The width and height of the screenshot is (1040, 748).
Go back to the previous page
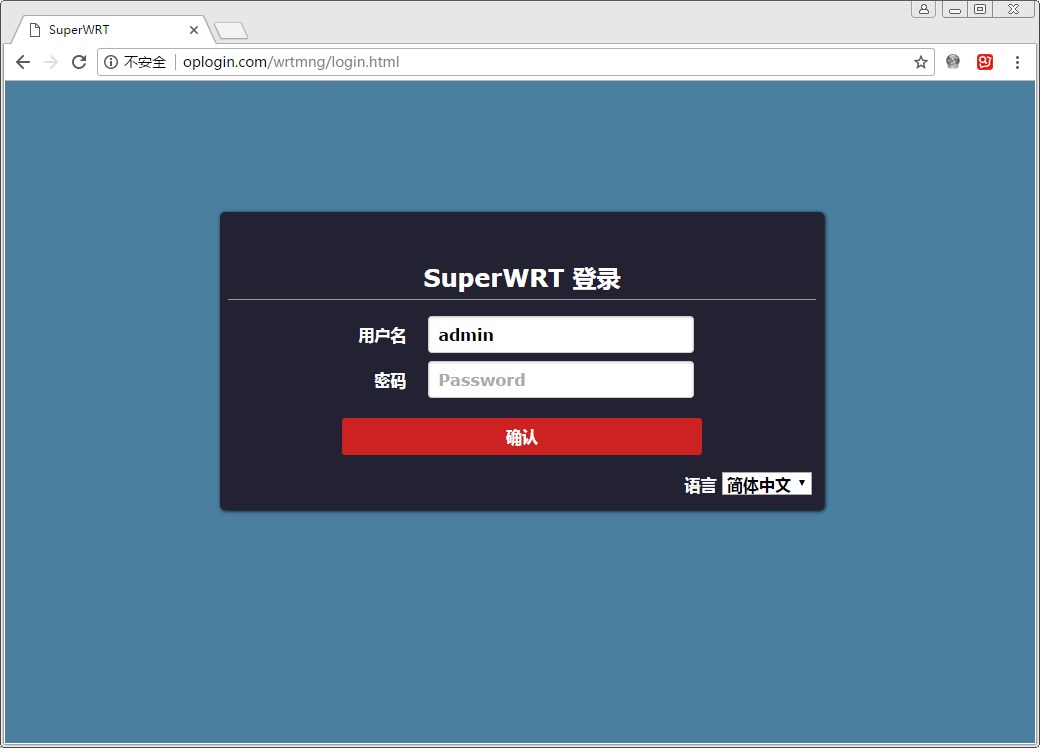tap(23, 62)
